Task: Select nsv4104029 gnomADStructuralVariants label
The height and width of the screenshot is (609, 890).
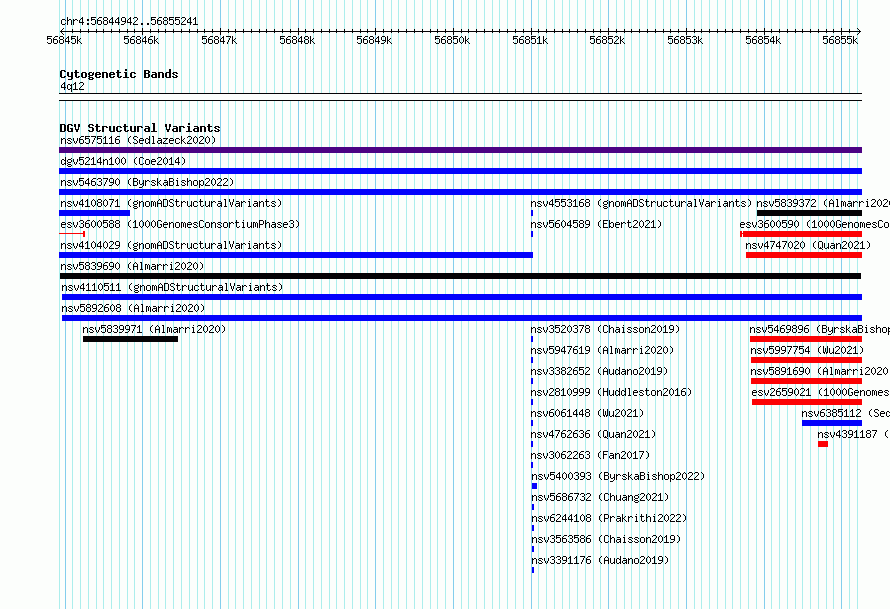Action: tap(171, 245)
